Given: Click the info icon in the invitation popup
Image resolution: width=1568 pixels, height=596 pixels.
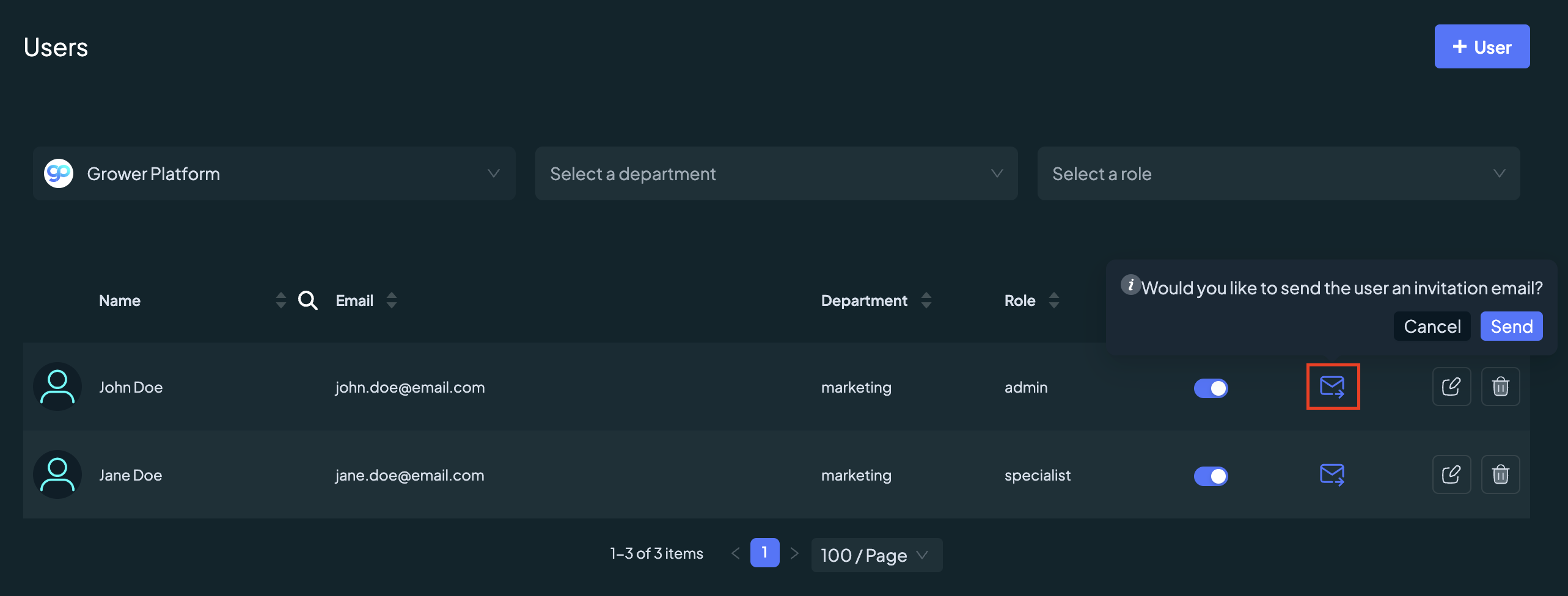Looking at the screenshot, I should [1130, 285].
